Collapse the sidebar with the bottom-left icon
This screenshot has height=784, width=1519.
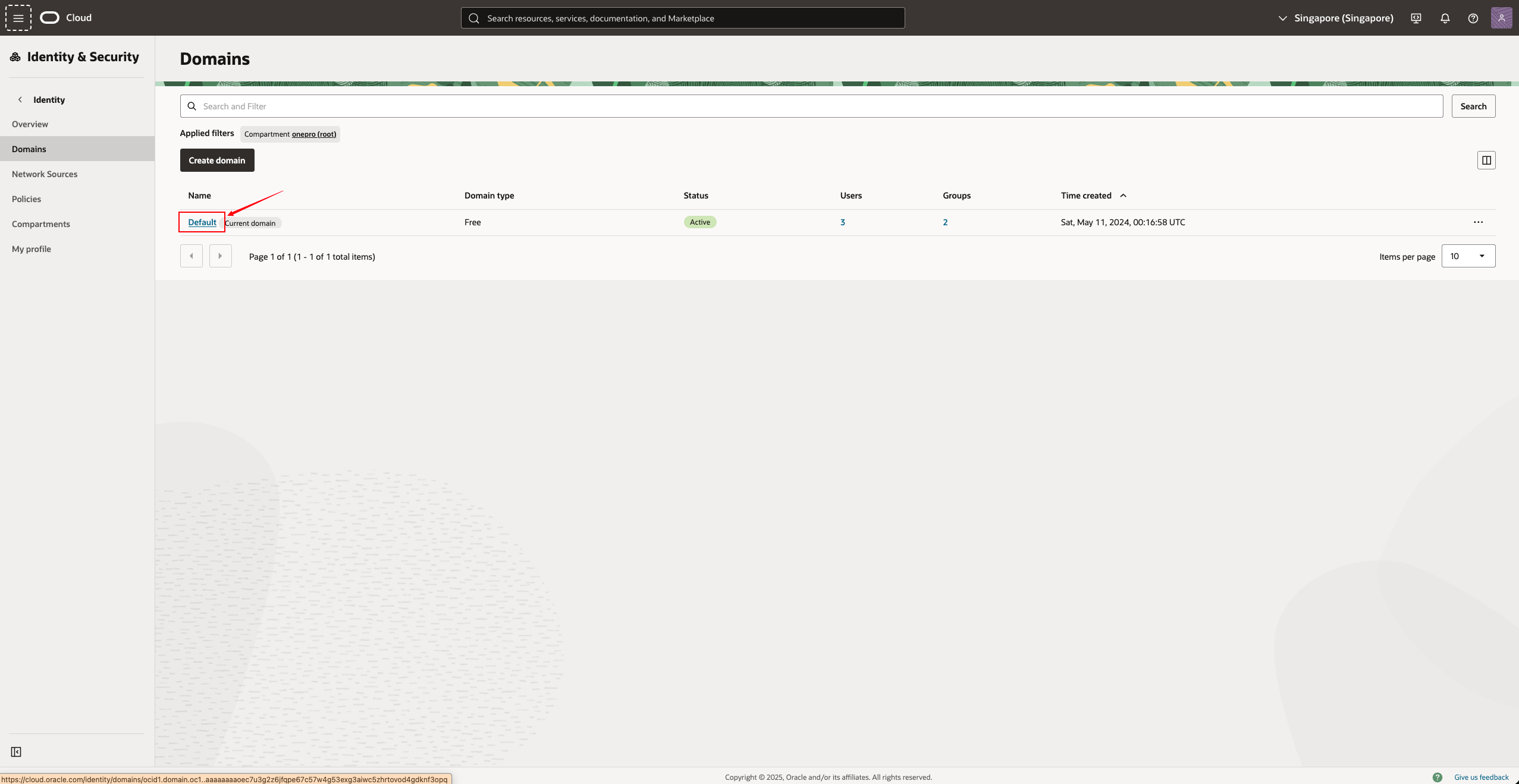[16, 752]
